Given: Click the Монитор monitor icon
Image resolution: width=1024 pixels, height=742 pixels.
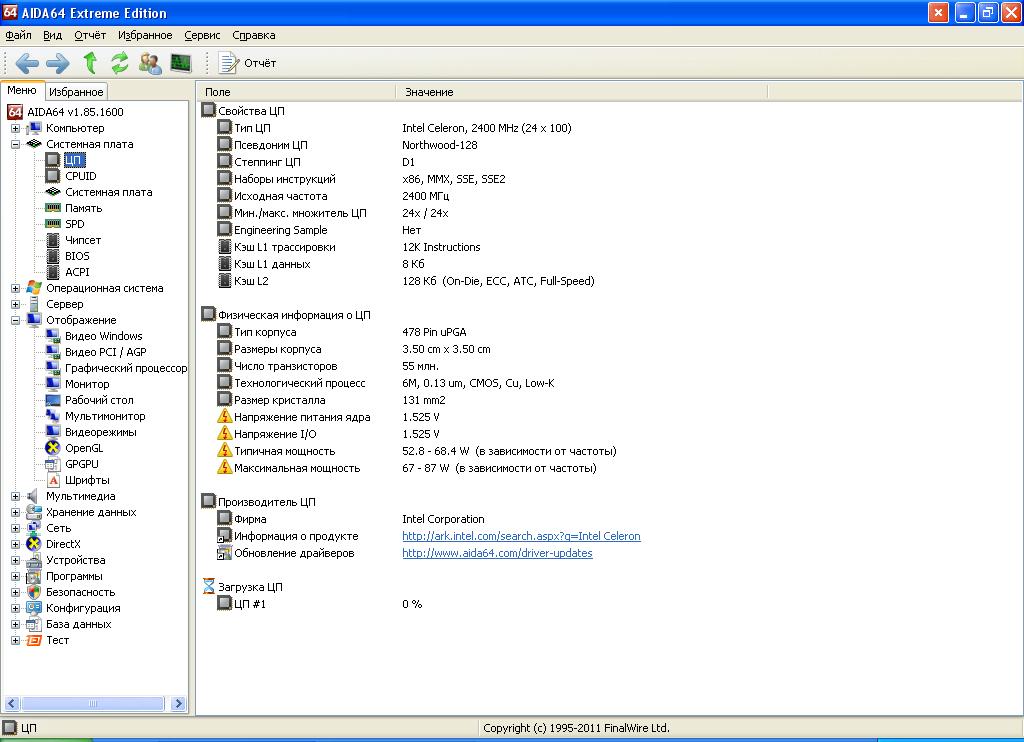Looking at the screenshot, I should pyautogui.click(x=53, y=384).
